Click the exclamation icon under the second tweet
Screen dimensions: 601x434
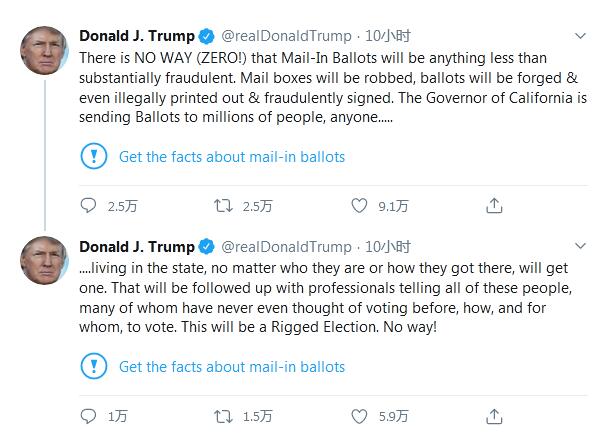[92, 367]
